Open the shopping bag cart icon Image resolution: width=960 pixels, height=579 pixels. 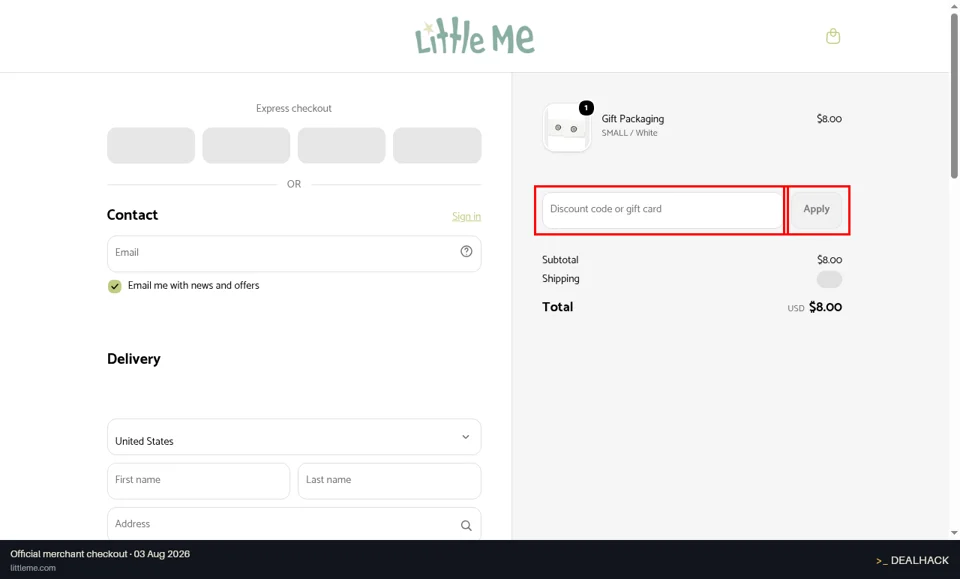click(833, 36)
